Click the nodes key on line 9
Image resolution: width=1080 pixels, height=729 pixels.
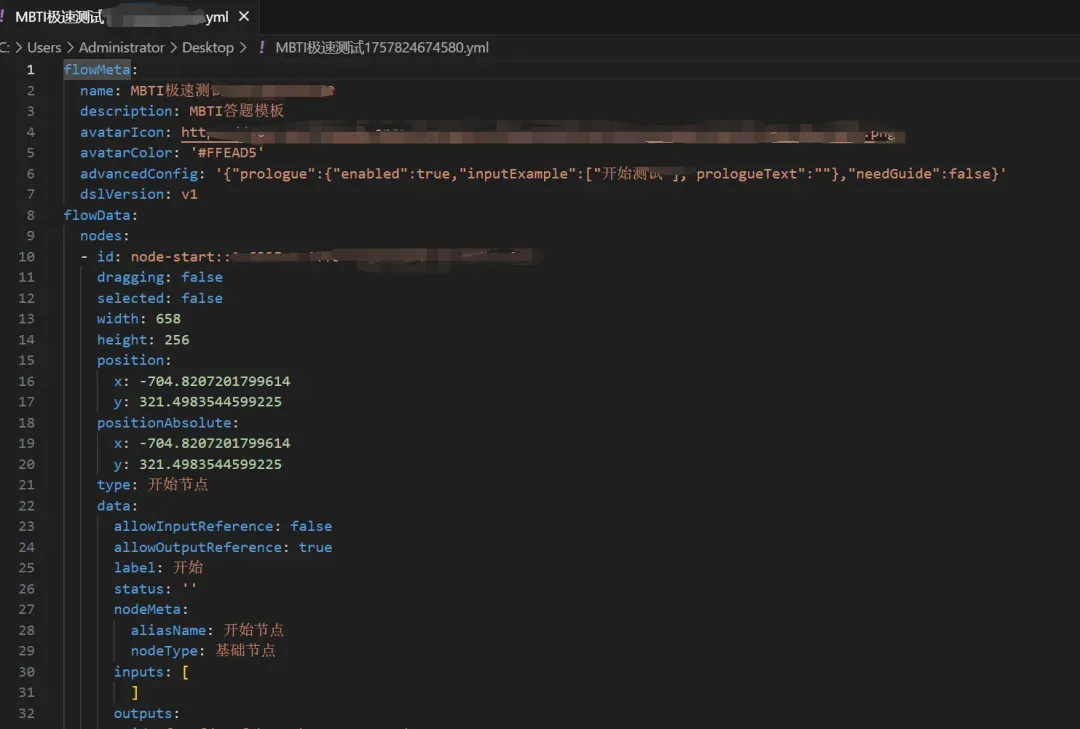point(101,236)
